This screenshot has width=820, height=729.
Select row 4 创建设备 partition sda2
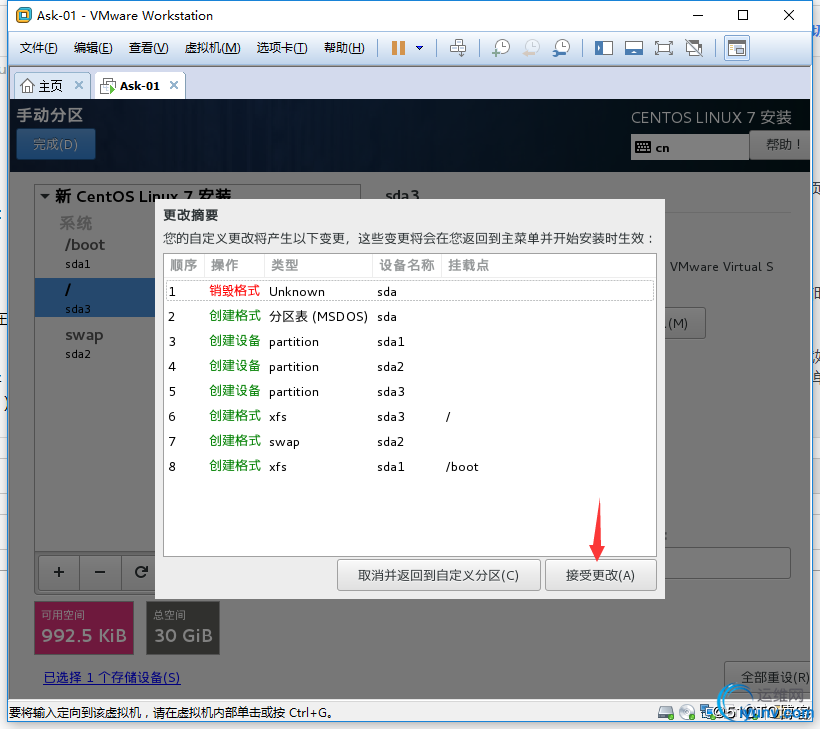[410, 367]
